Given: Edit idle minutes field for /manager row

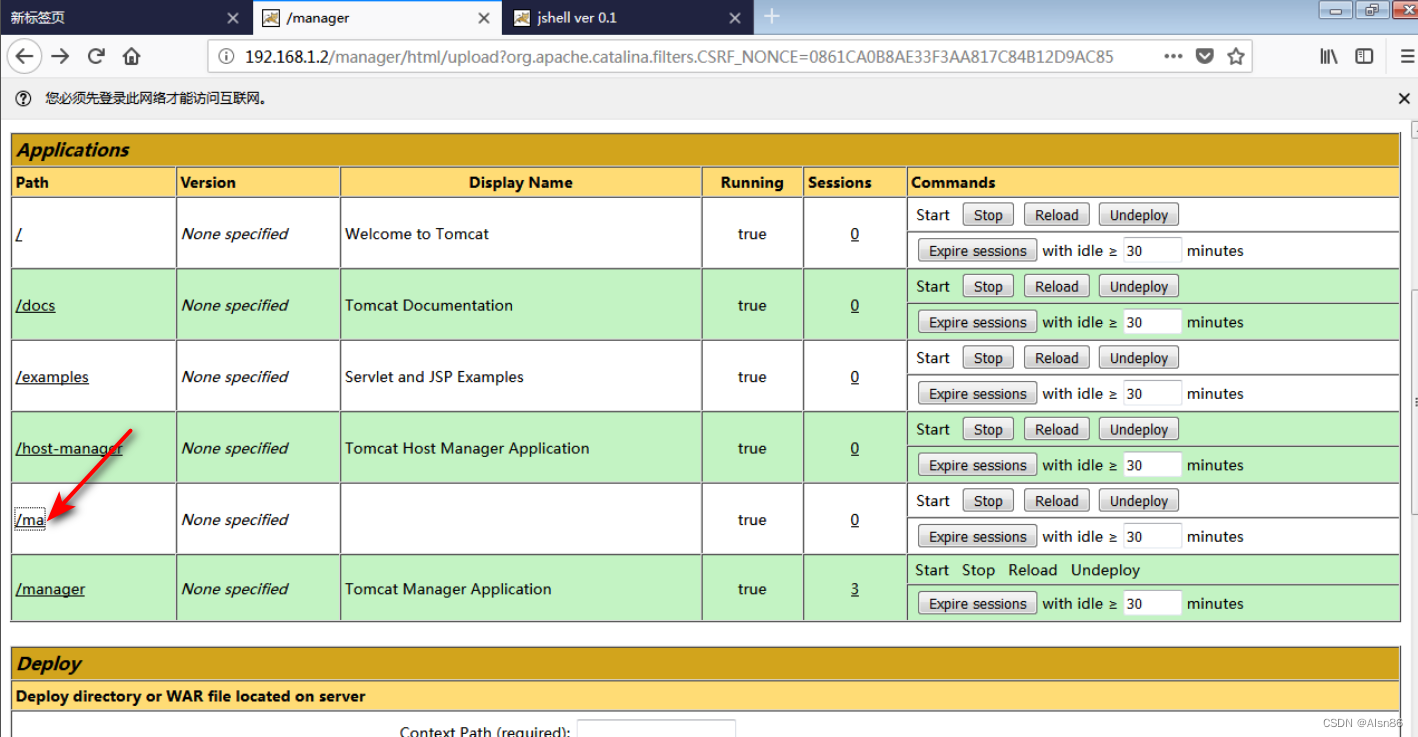Looking at the screenshot, I should pos(1152,604).
